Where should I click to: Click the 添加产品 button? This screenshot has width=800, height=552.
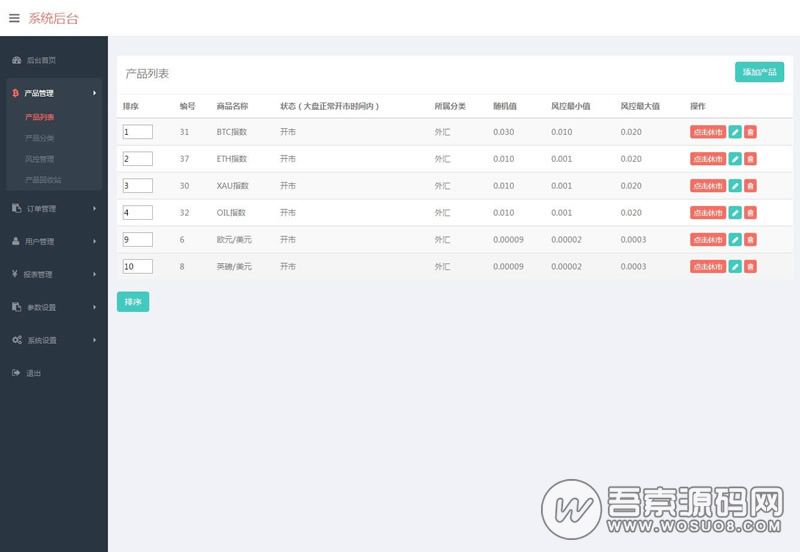(x=759, y=72)
